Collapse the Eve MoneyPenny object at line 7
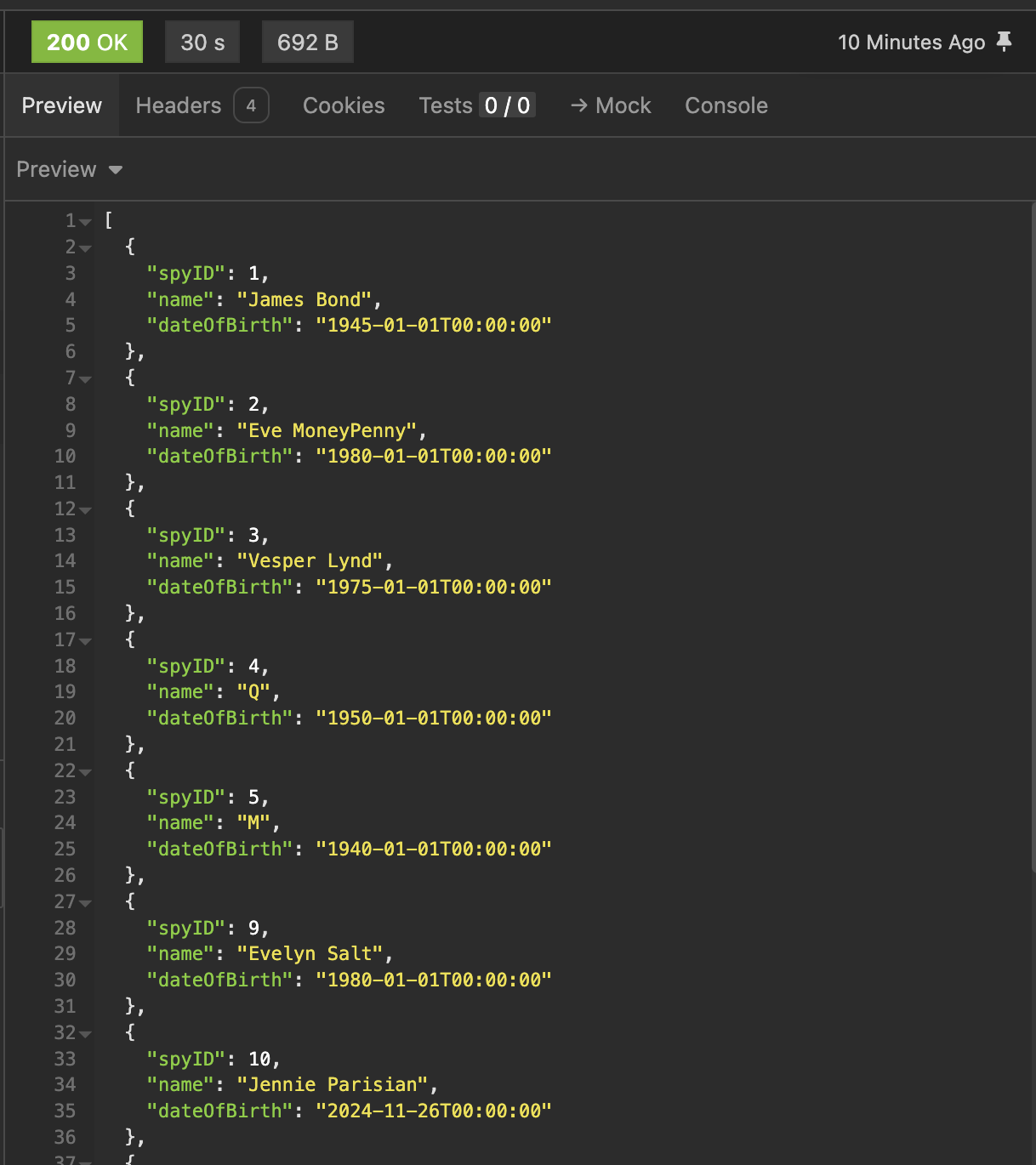The width and height of the screenshot is (1036, 1165). click(x=86, y=379)
